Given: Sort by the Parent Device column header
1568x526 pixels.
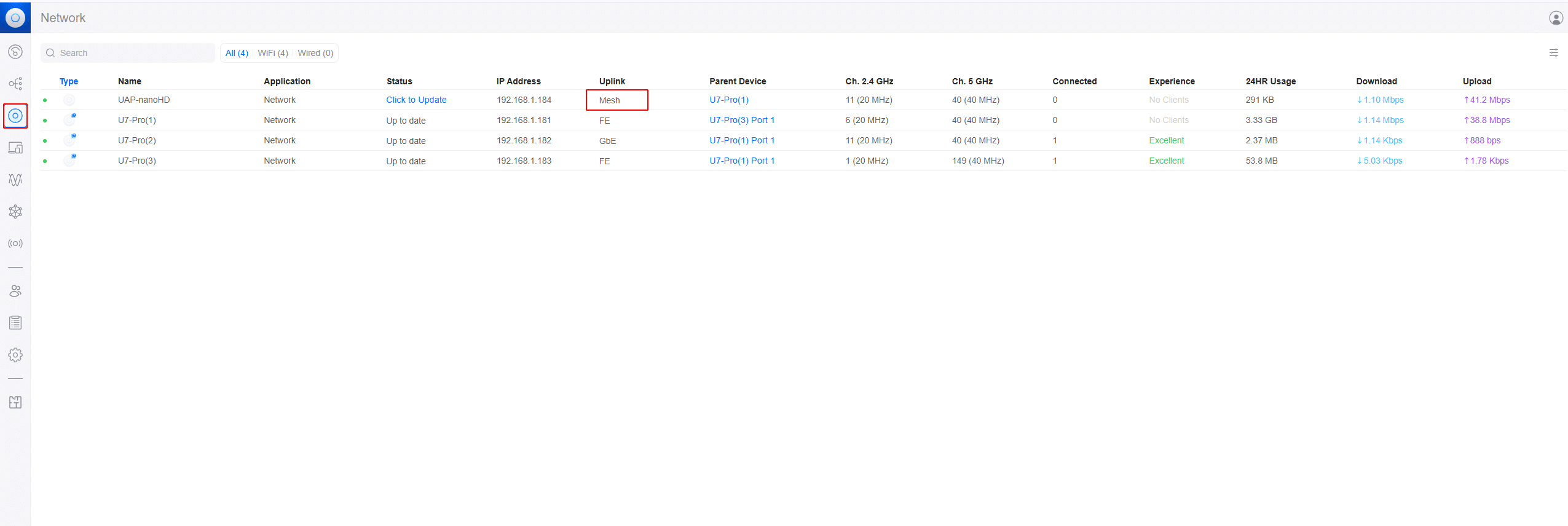Looking at the screenshot, I should pyautogui.click(x=738, y=81).
